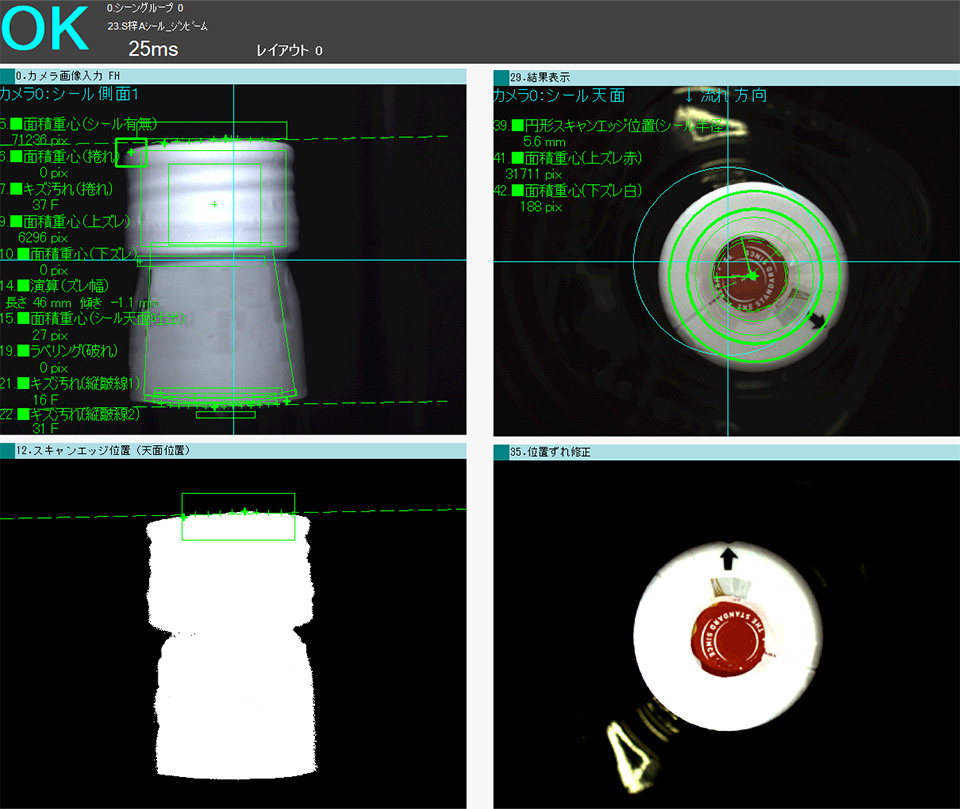
Task: Click teal square icon beside '0.カメラ画像入力 FH'
Action: pos(7,76)
